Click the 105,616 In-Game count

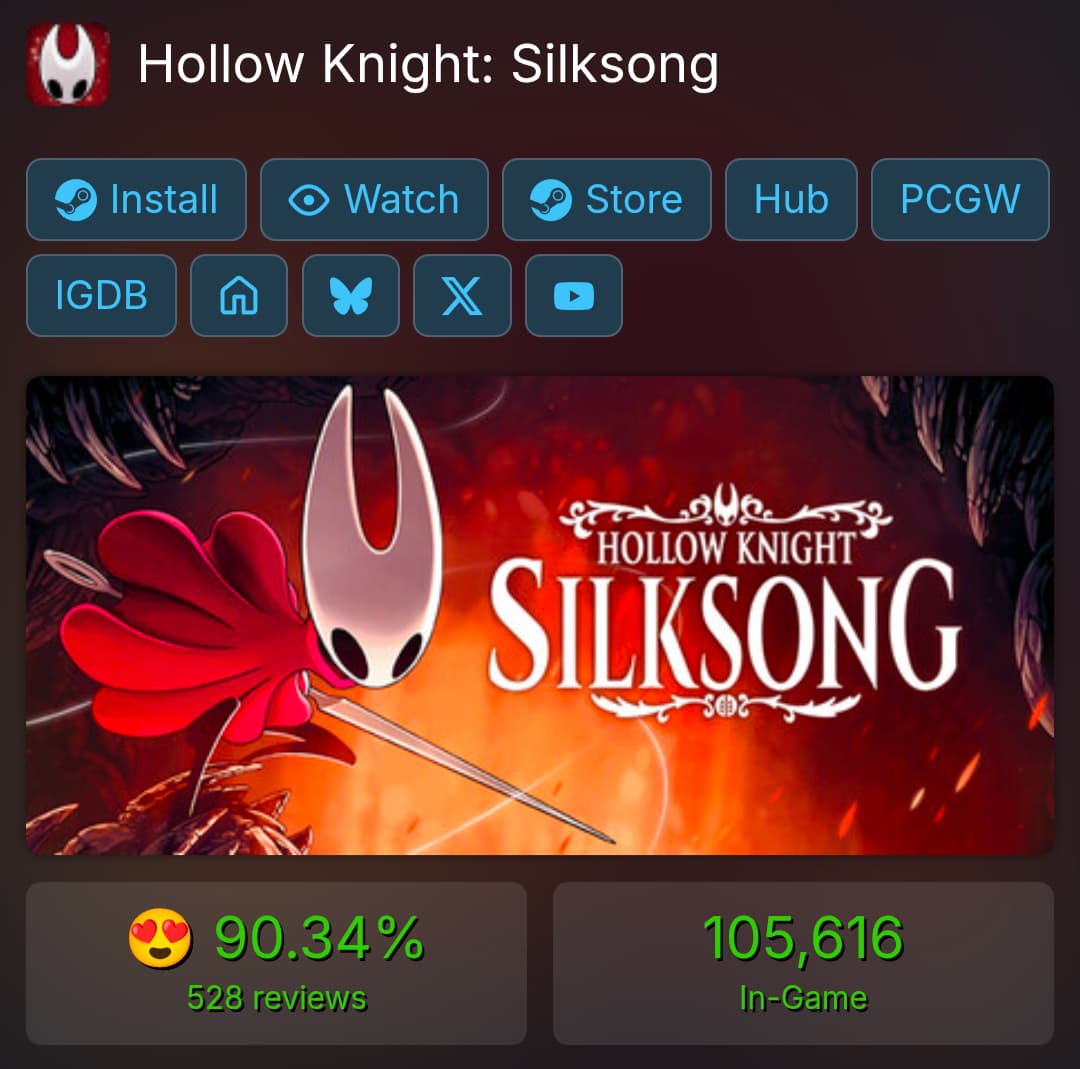803,937
